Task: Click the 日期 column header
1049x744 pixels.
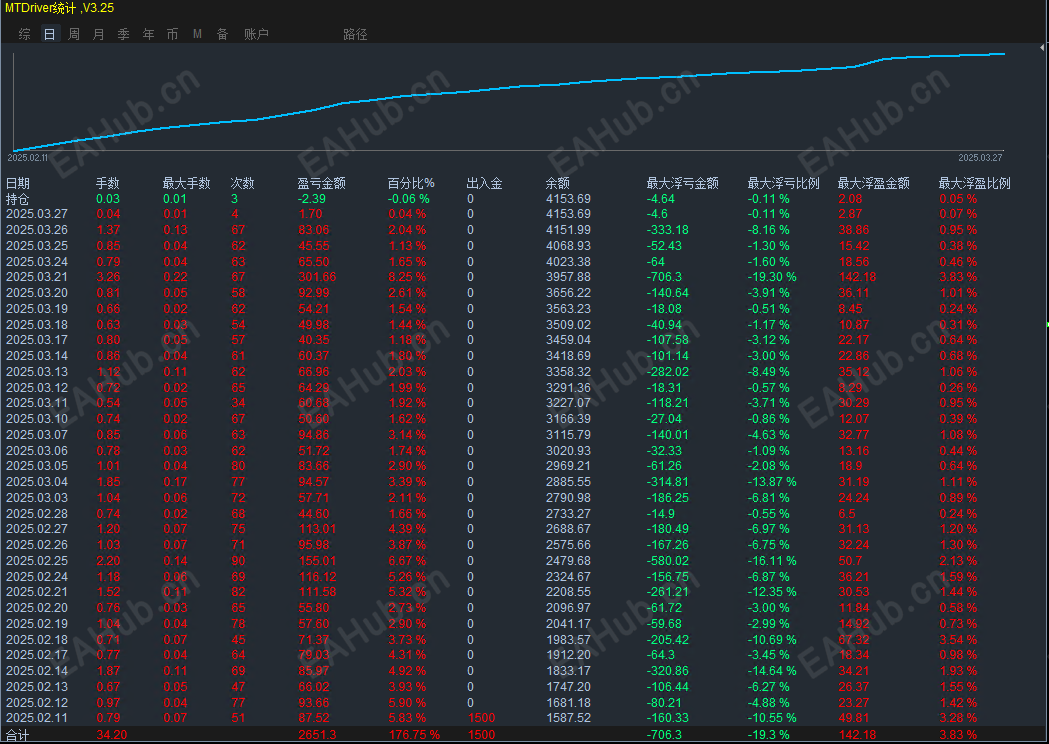Action: tap(18, 183)
